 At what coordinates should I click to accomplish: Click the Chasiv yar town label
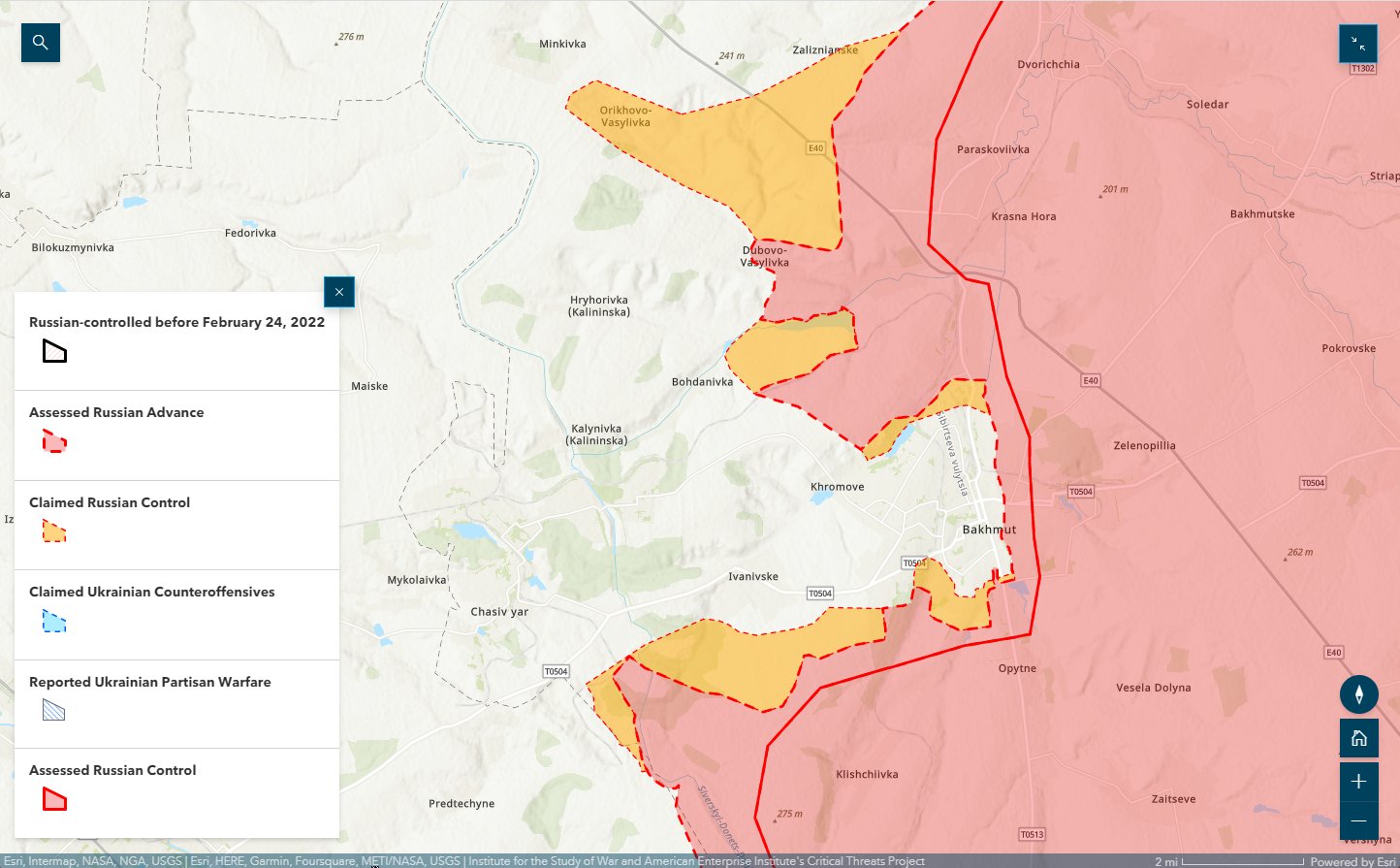click(499, 612)
